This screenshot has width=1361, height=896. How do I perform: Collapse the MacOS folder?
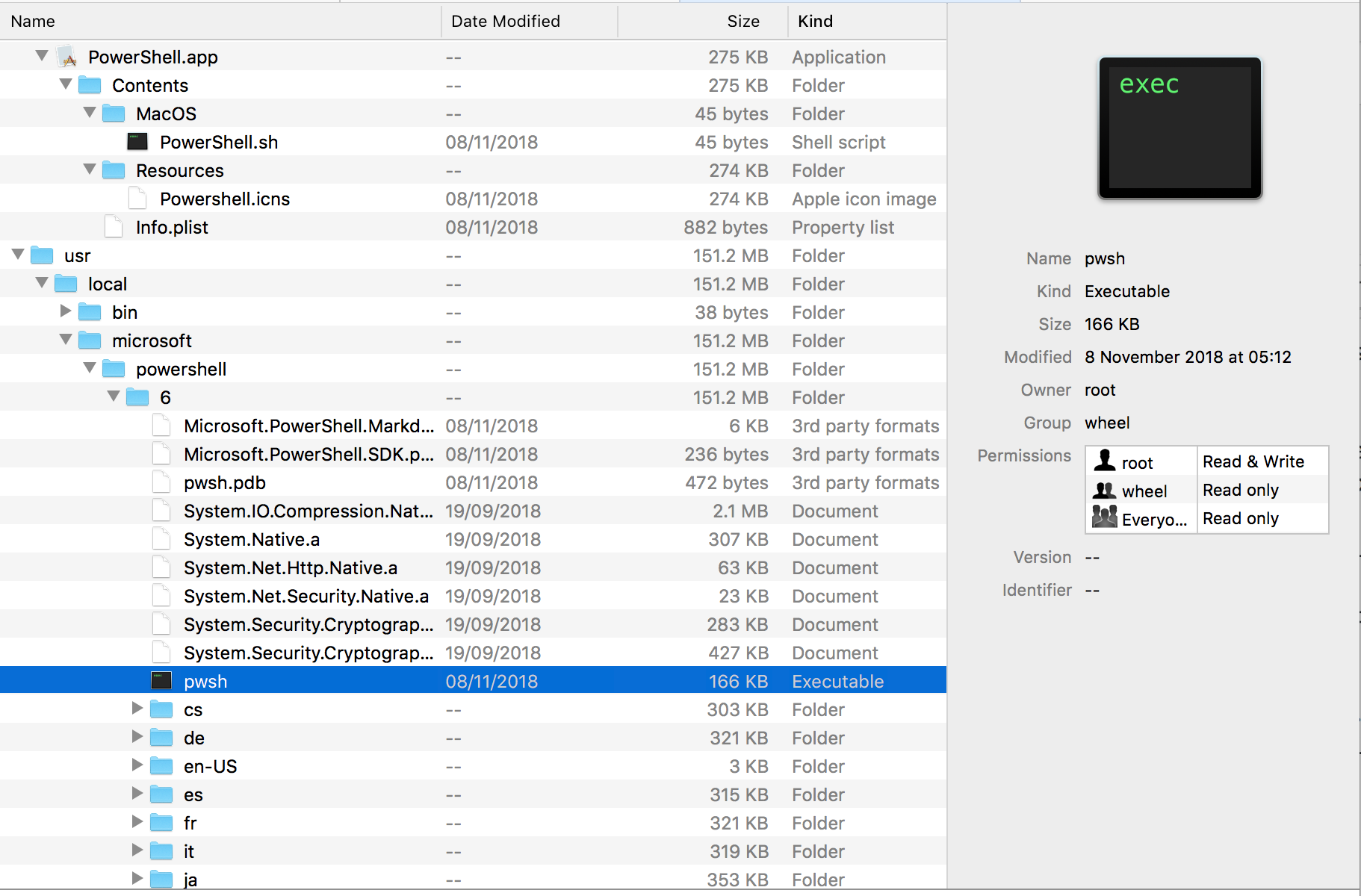tap(90, 112)
